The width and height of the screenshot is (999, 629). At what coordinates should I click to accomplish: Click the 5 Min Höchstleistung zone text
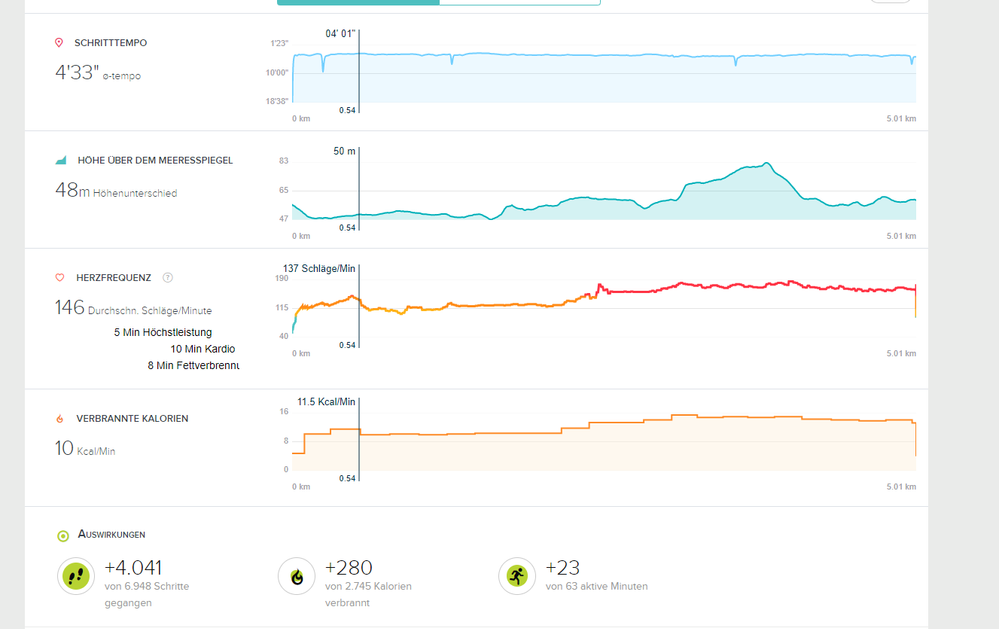(163, 332)
